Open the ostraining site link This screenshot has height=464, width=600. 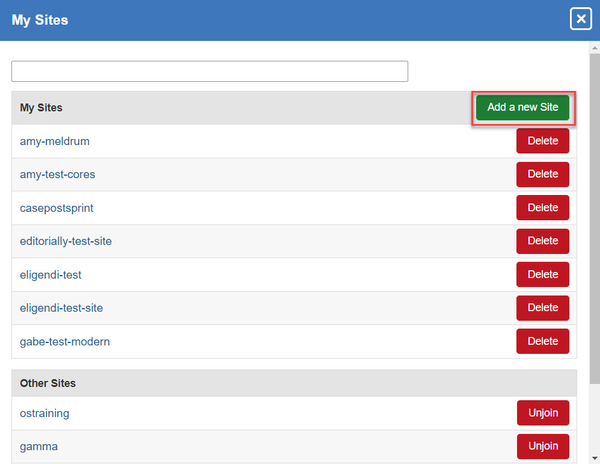[44, 413]
